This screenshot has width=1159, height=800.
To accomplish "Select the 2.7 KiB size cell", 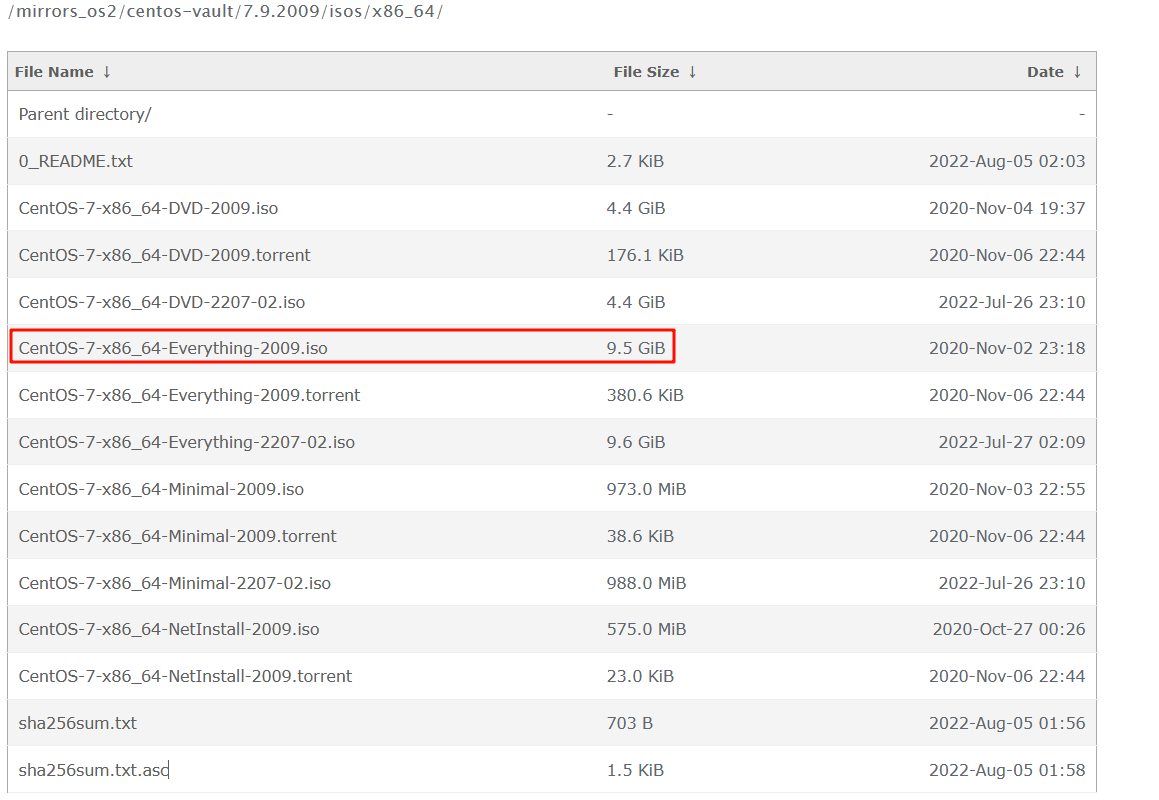I will pyautogui.click(x=635, y=161).
